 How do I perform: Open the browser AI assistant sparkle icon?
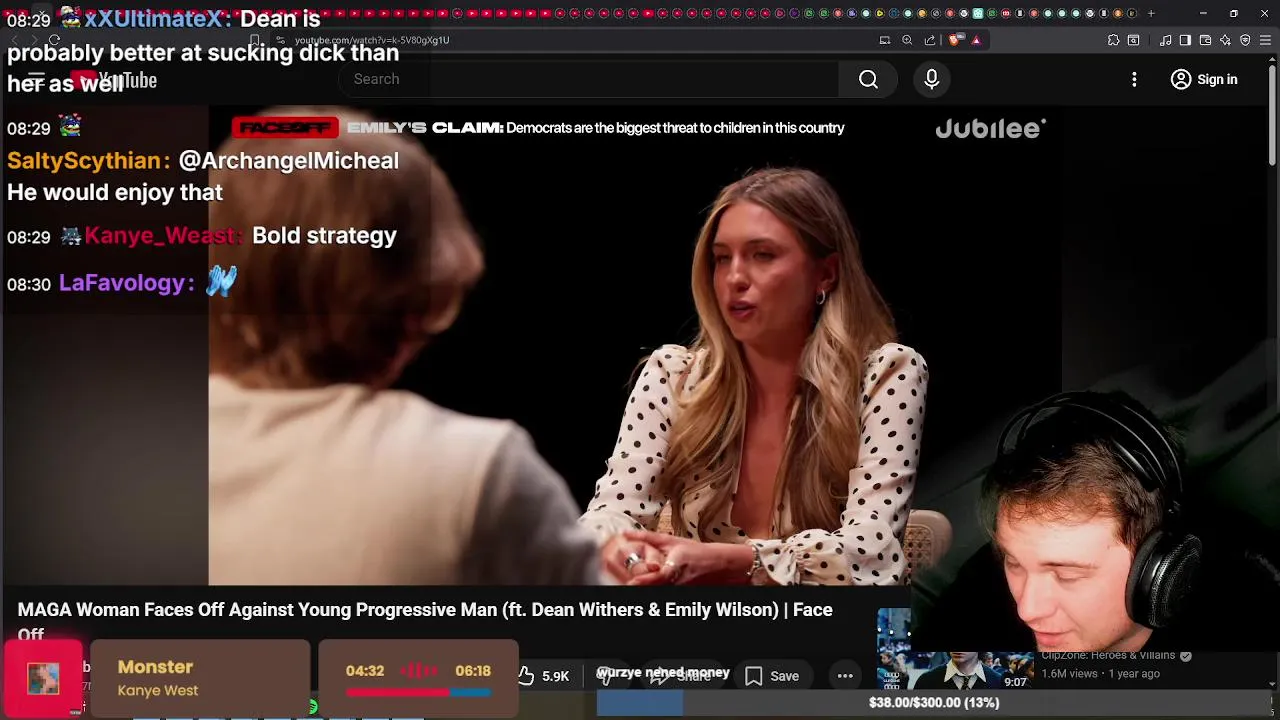point(1225,40)
